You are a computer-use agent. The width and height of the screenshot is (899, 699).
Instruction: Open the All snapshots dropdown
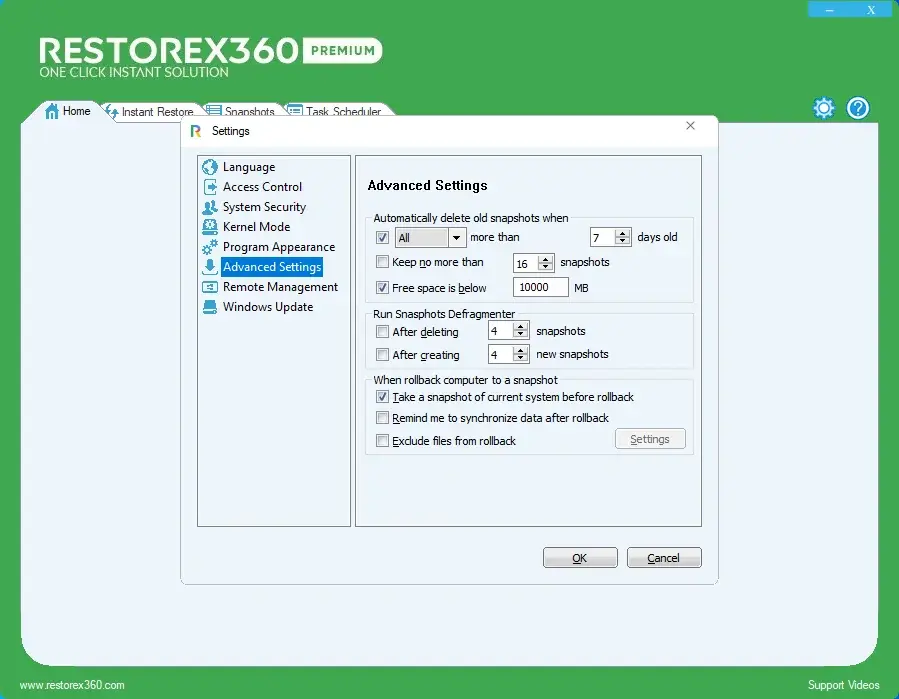(457, 238)
